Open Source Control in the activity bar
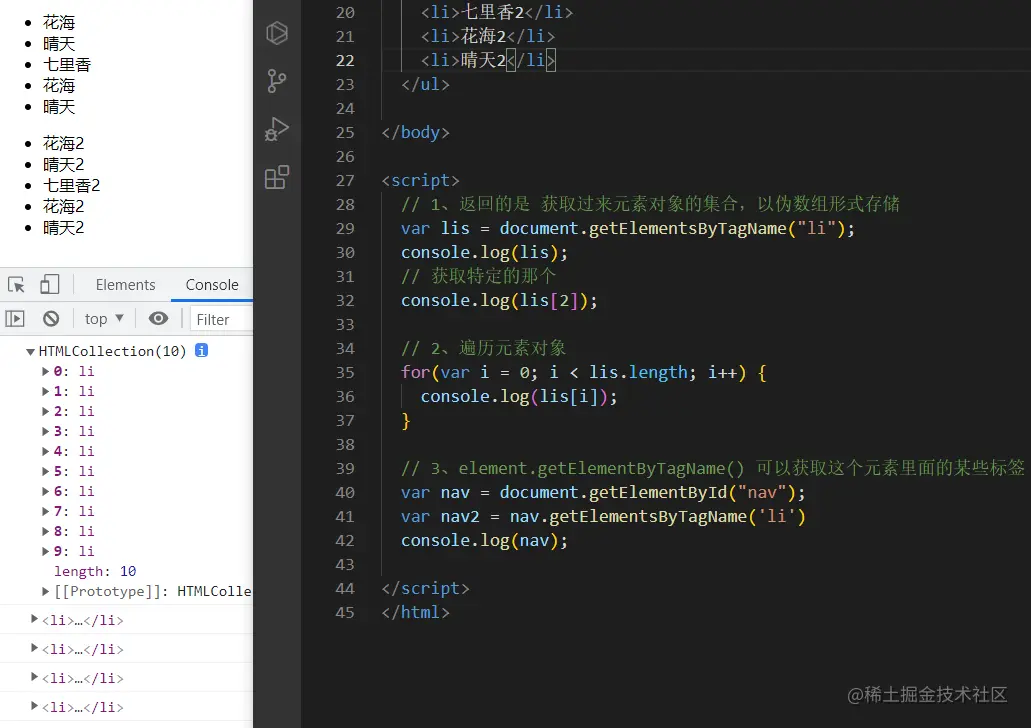Viewport: 1031px width, 728px height. (277, 81)
